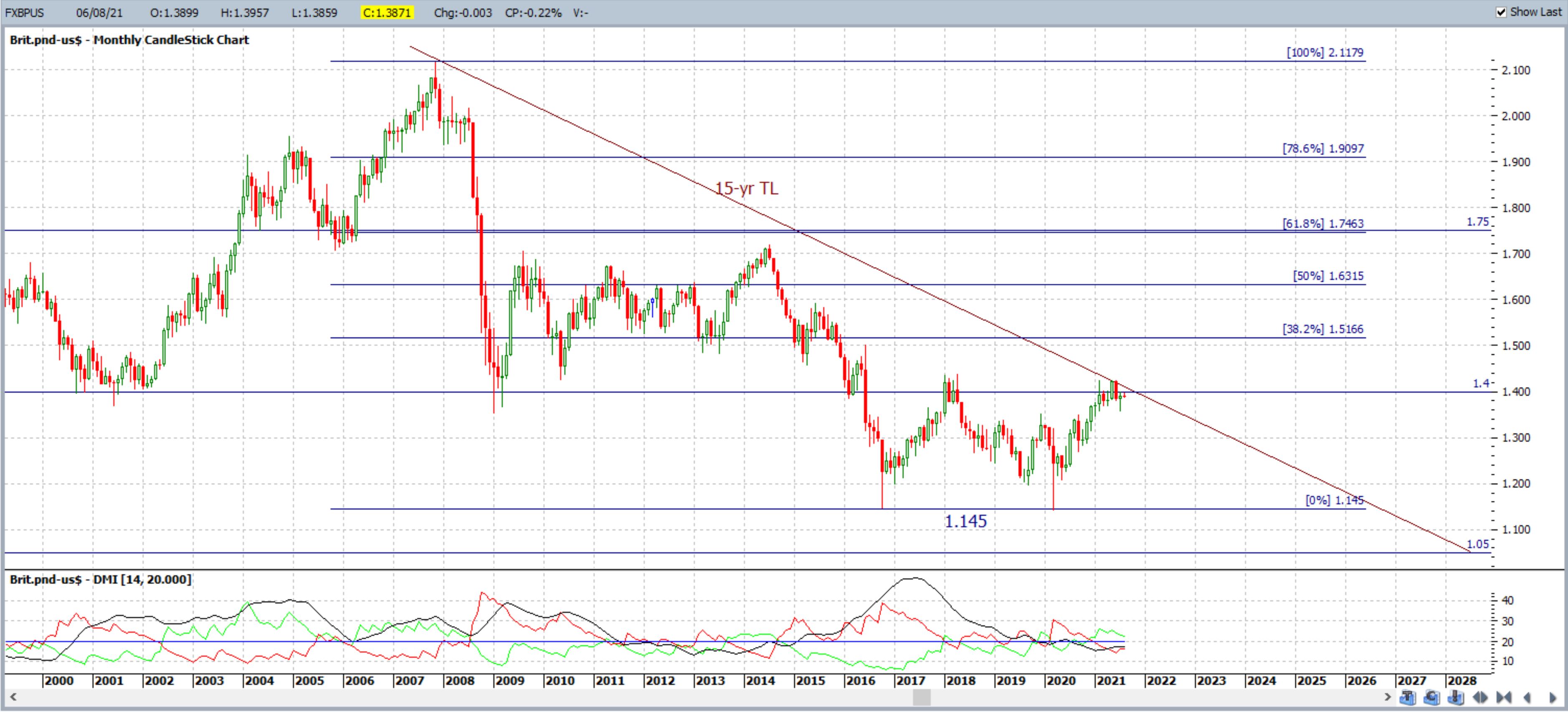The width and height of the screenshot is (1568, 712).
Task: Click the 1.75 horizontal line label
Action: pos(1478,222)
